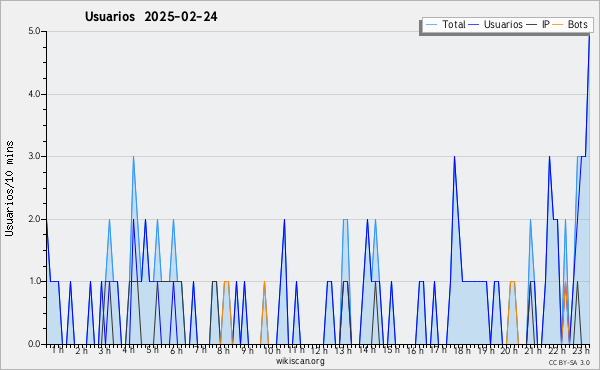Click the 'CC BY-SA 3.0' license text
The width and height of the screenshot is (600, 370).
tap(569, 363)
